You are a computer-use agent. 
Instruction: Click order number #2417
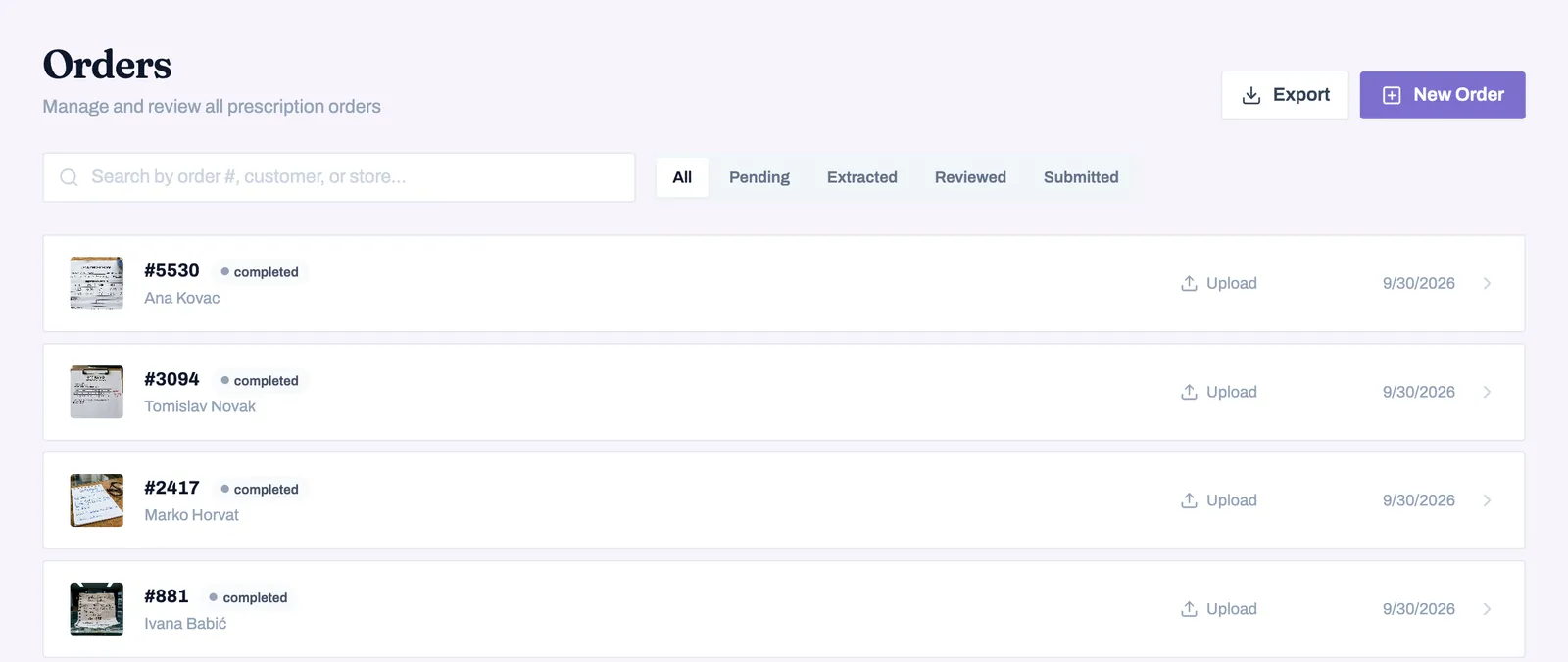coord(171,488)
